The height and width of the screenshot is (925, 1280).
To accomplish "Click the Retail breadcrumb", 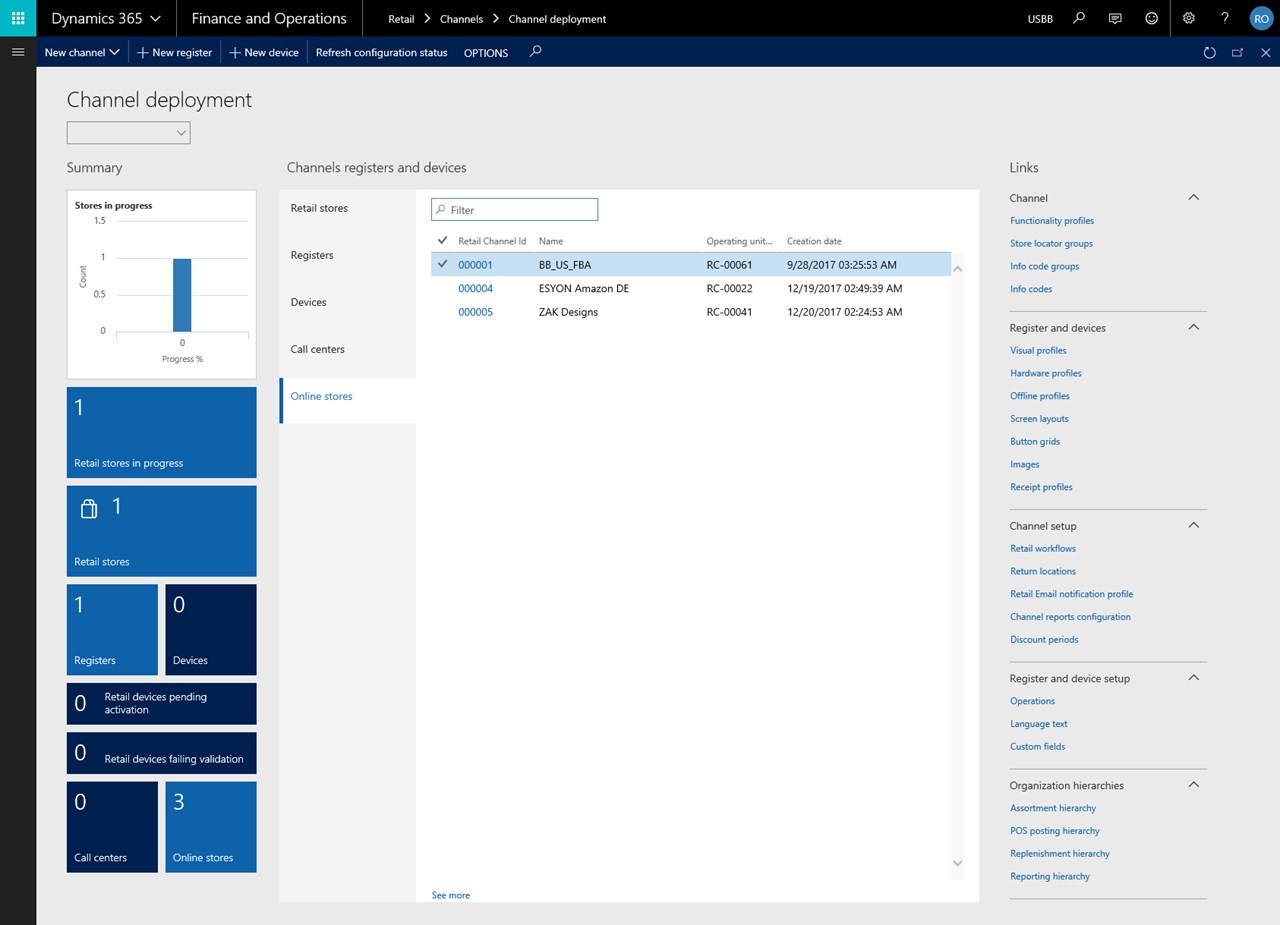I will pyautogui.click(x=401, y=19).
